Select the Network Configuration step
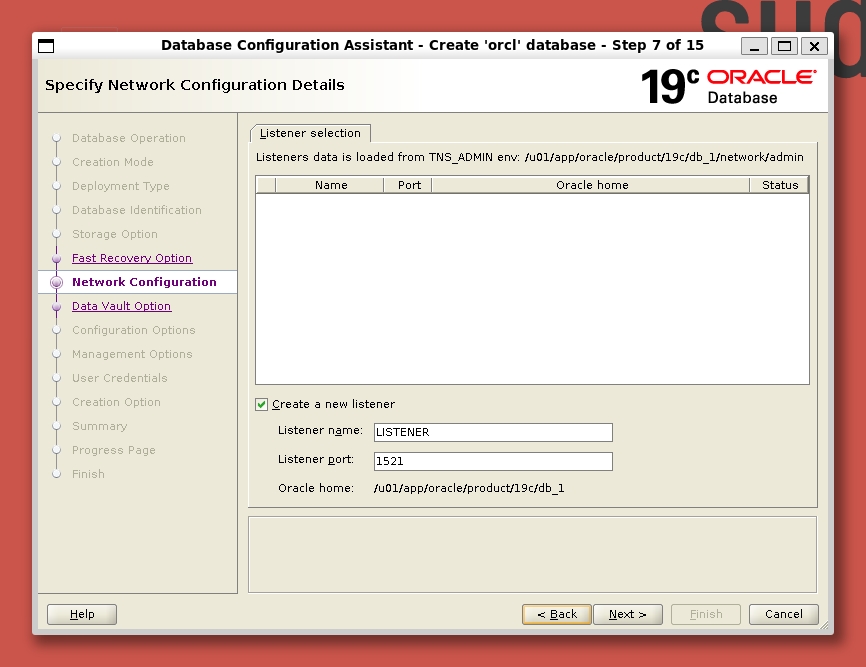This screenshot has height=667, width=866. pos(144,282)
